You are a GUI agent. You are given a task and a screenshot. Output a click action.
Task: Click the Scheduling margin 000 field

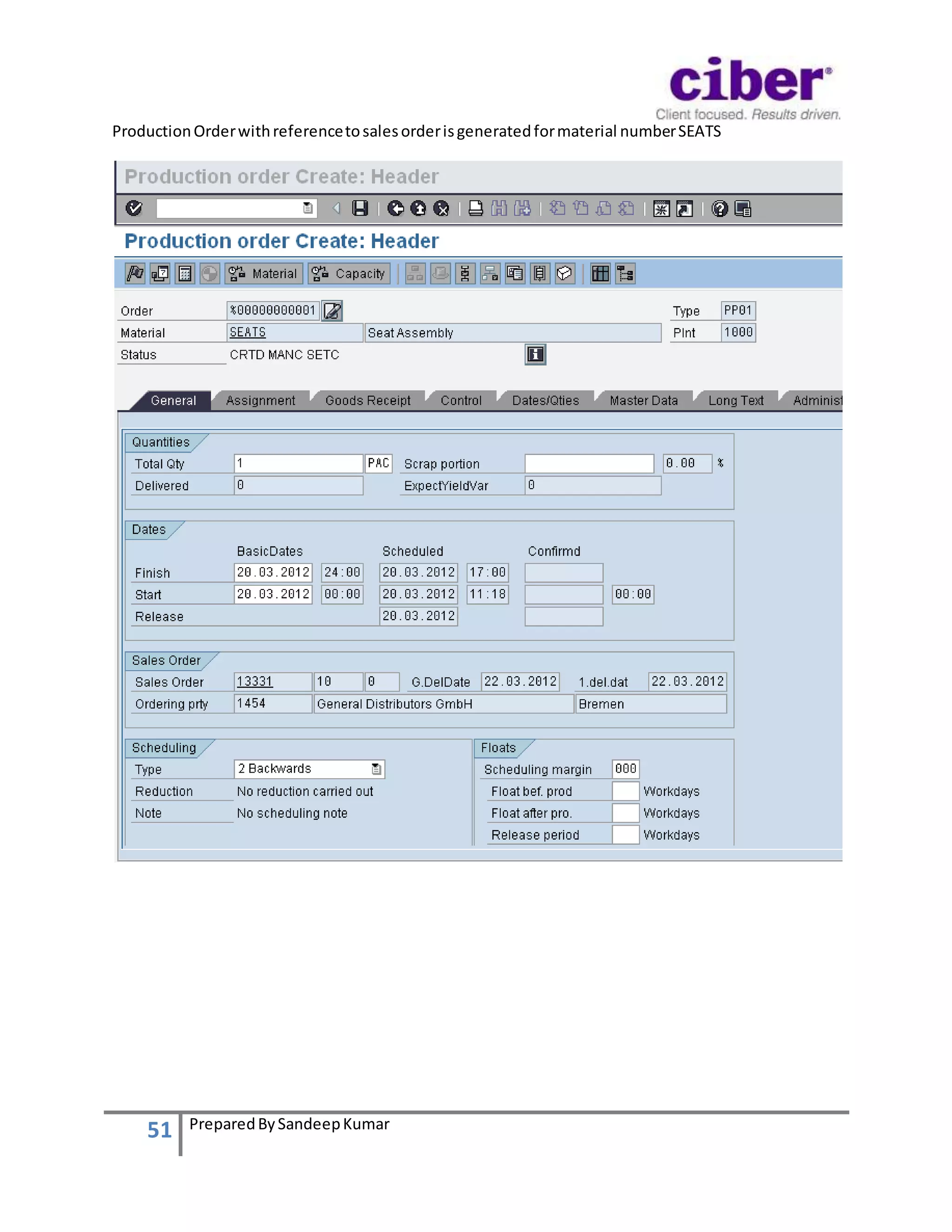point(626,769)
